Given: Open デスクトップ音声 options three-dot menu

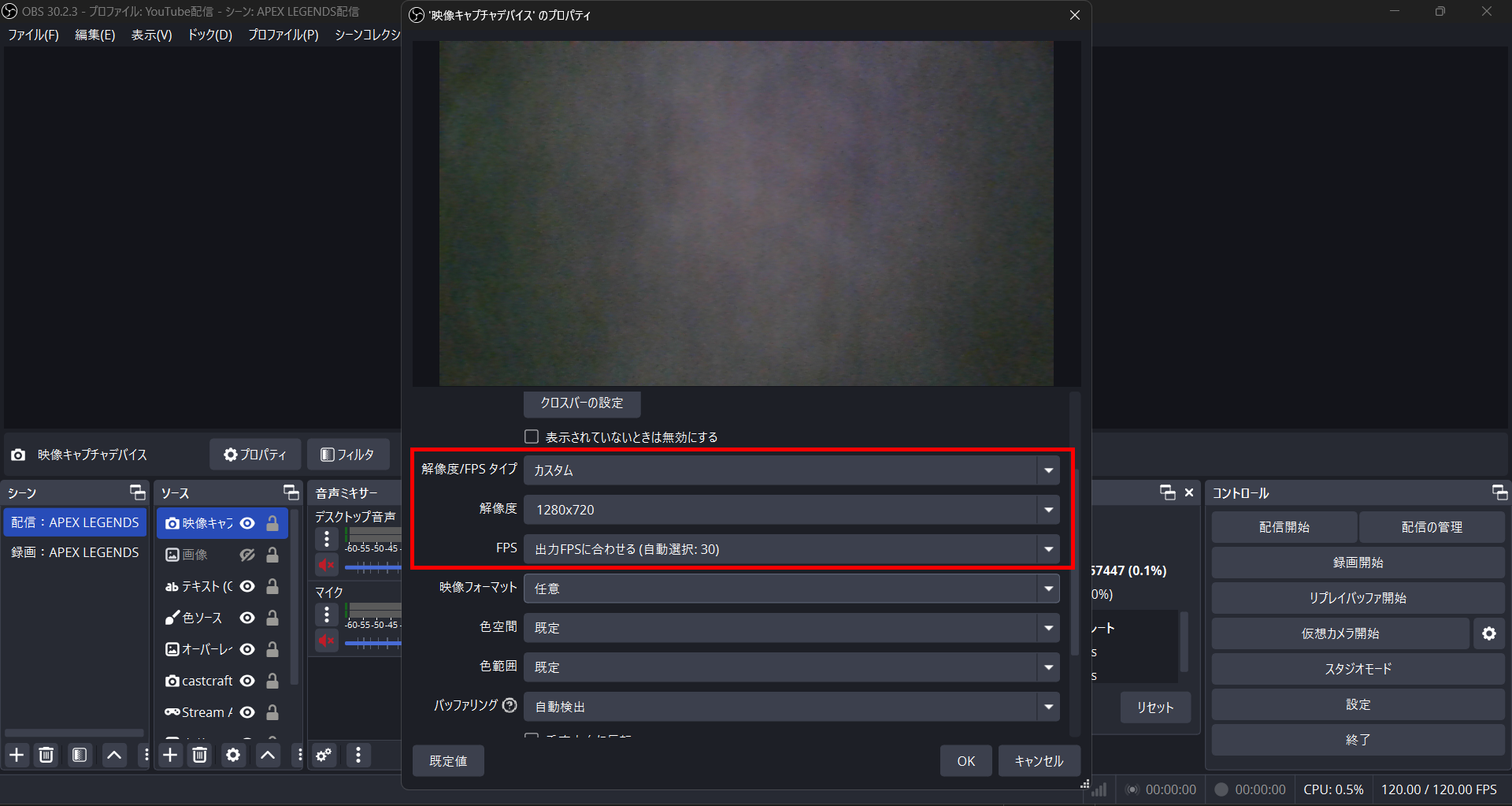Looking at the screenshot, I should coord(327,539).
